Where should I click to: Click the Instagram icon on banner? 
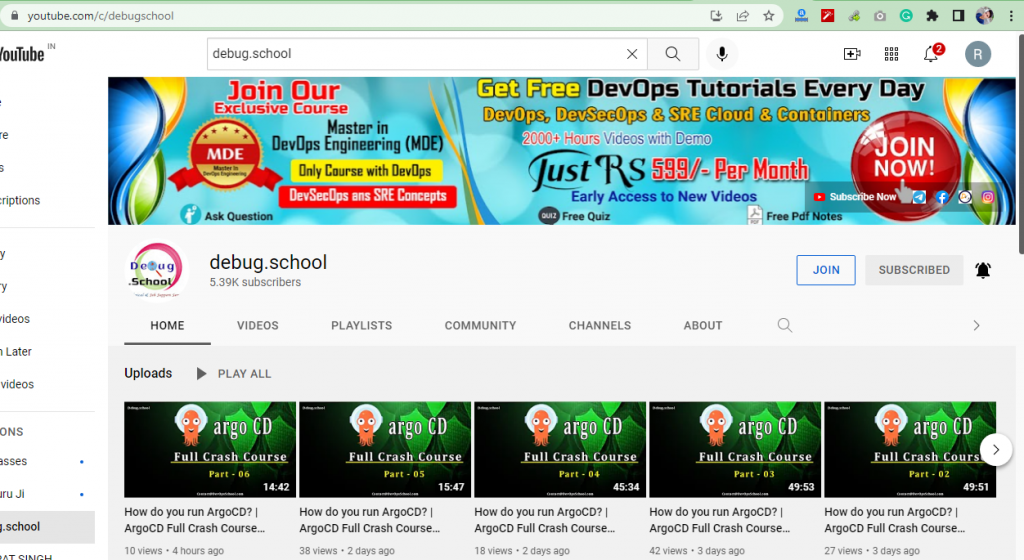click(x=987, y=196)
